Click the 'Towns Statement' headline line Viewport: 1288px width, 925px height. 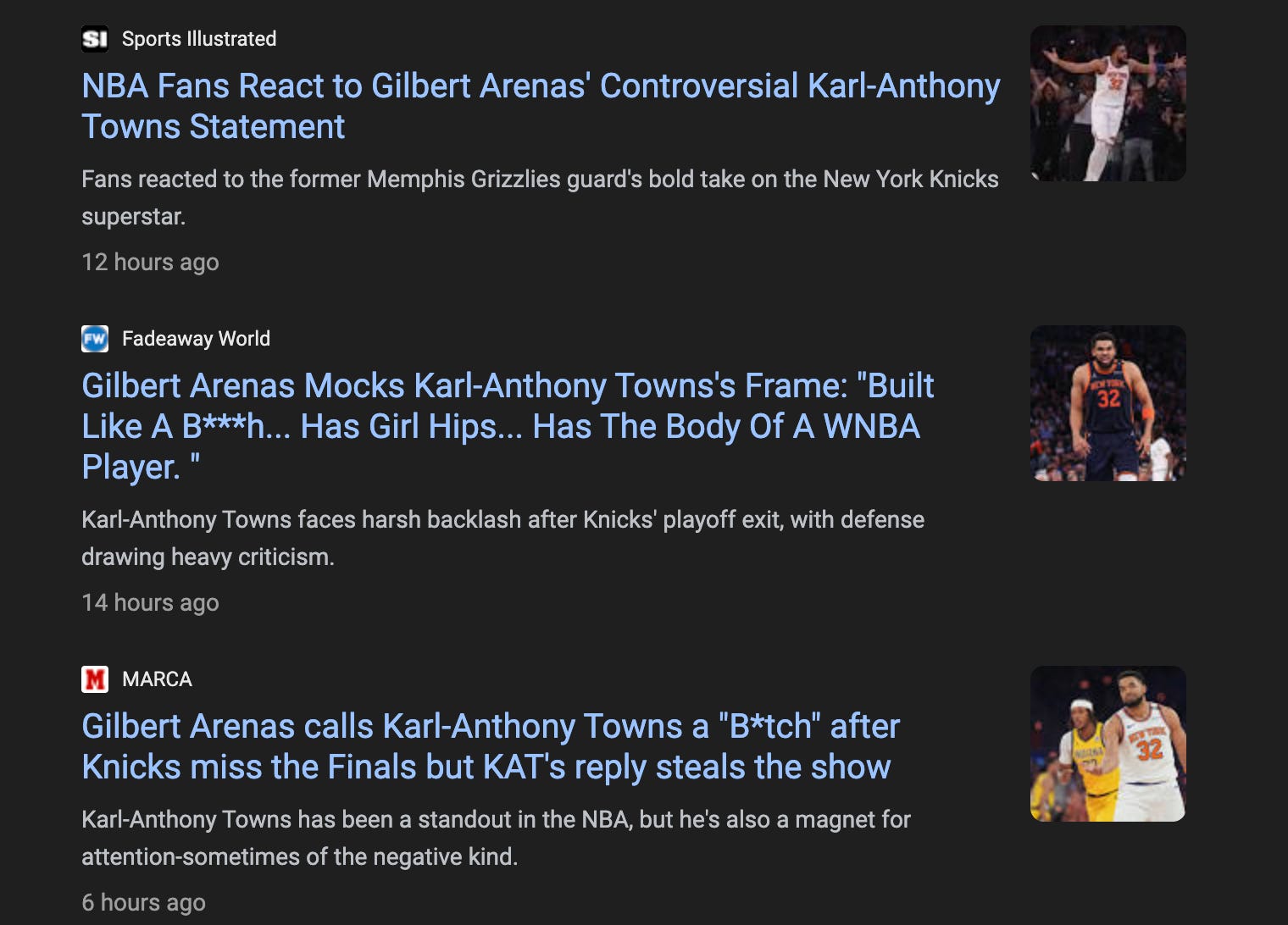pyautogui.click(x=213, y=127)
